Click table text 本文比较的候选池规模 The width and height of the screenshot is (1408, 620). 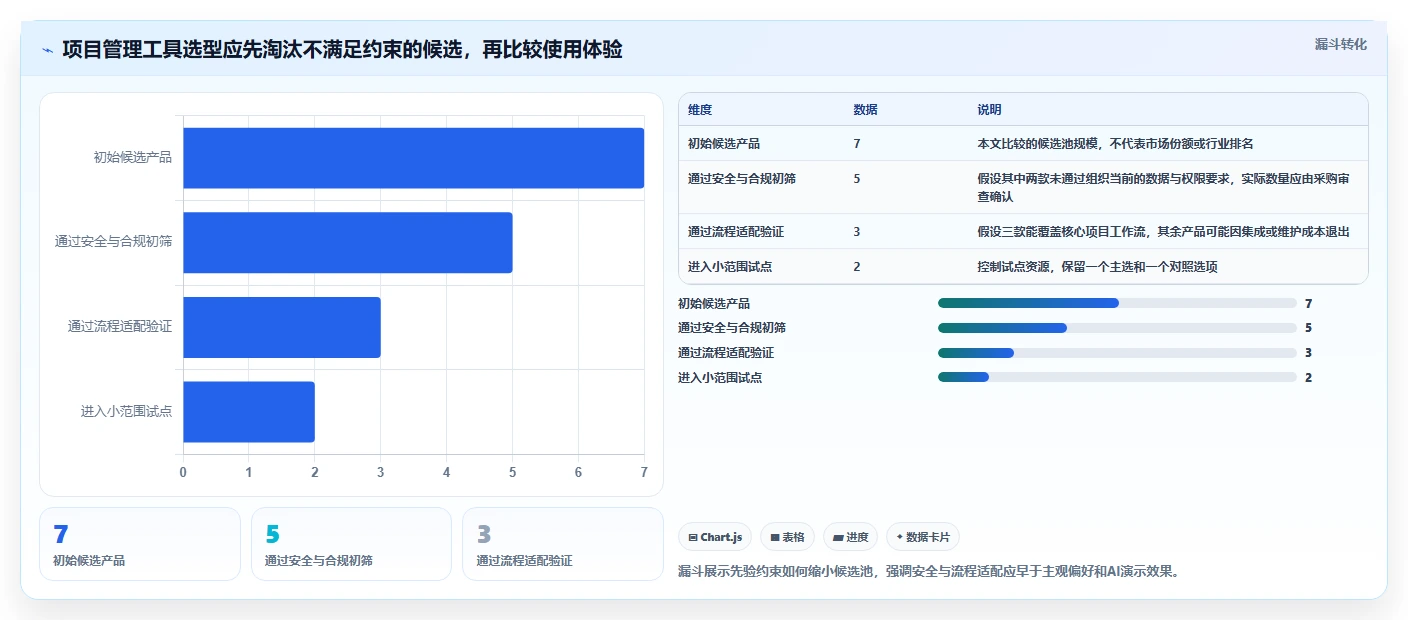pos(1037,144)
